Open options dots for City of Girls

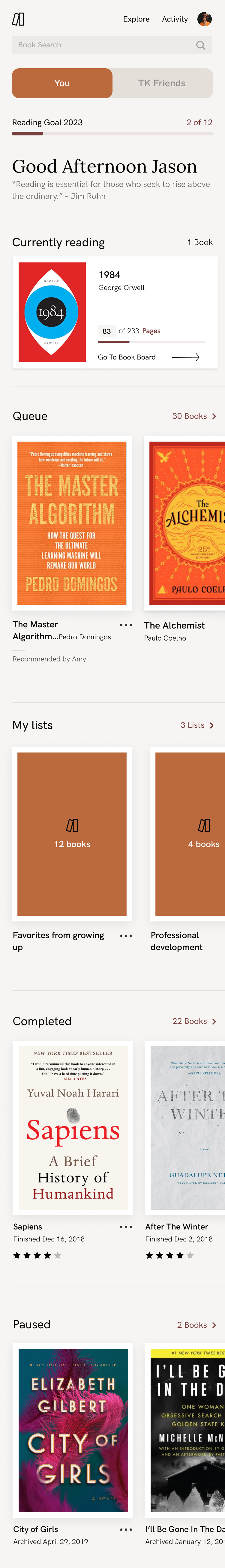[126, 1530]
